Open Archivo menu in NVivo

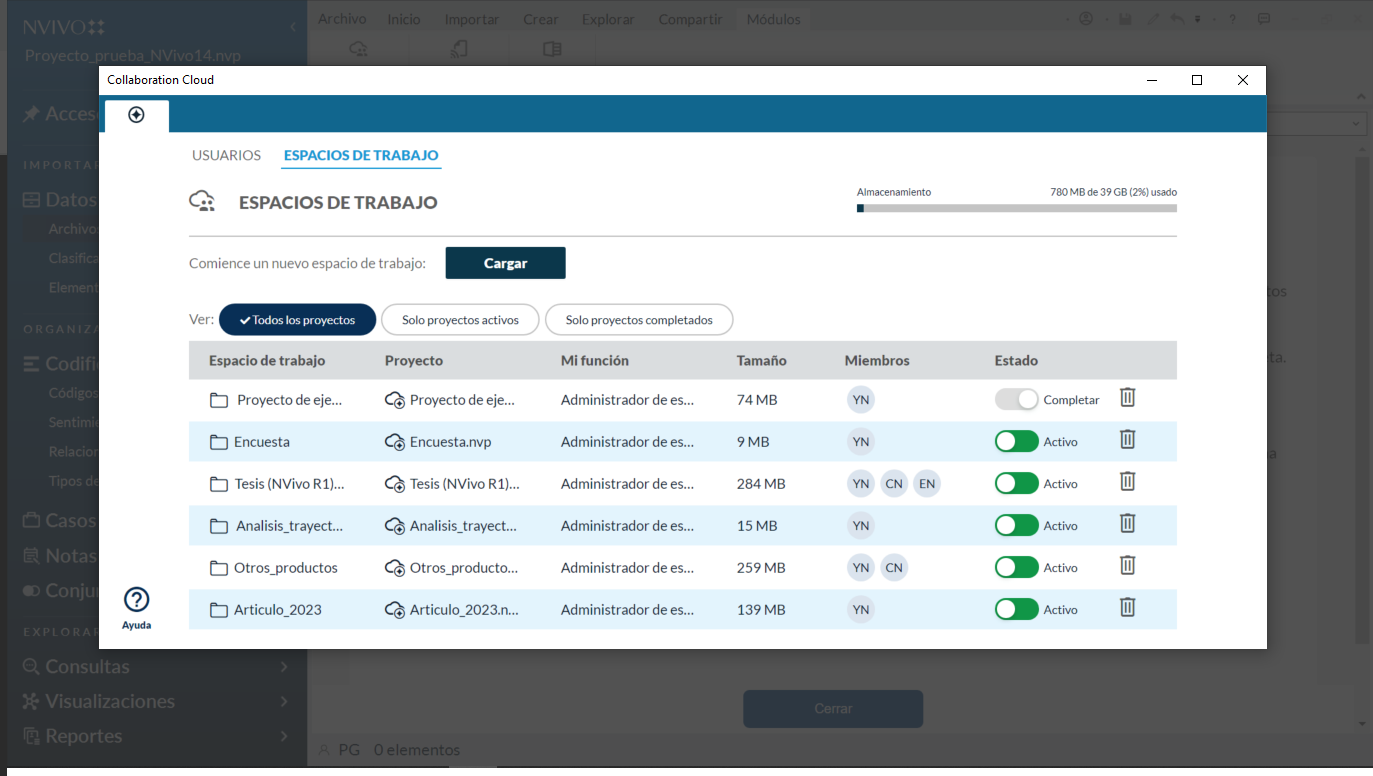342,19
